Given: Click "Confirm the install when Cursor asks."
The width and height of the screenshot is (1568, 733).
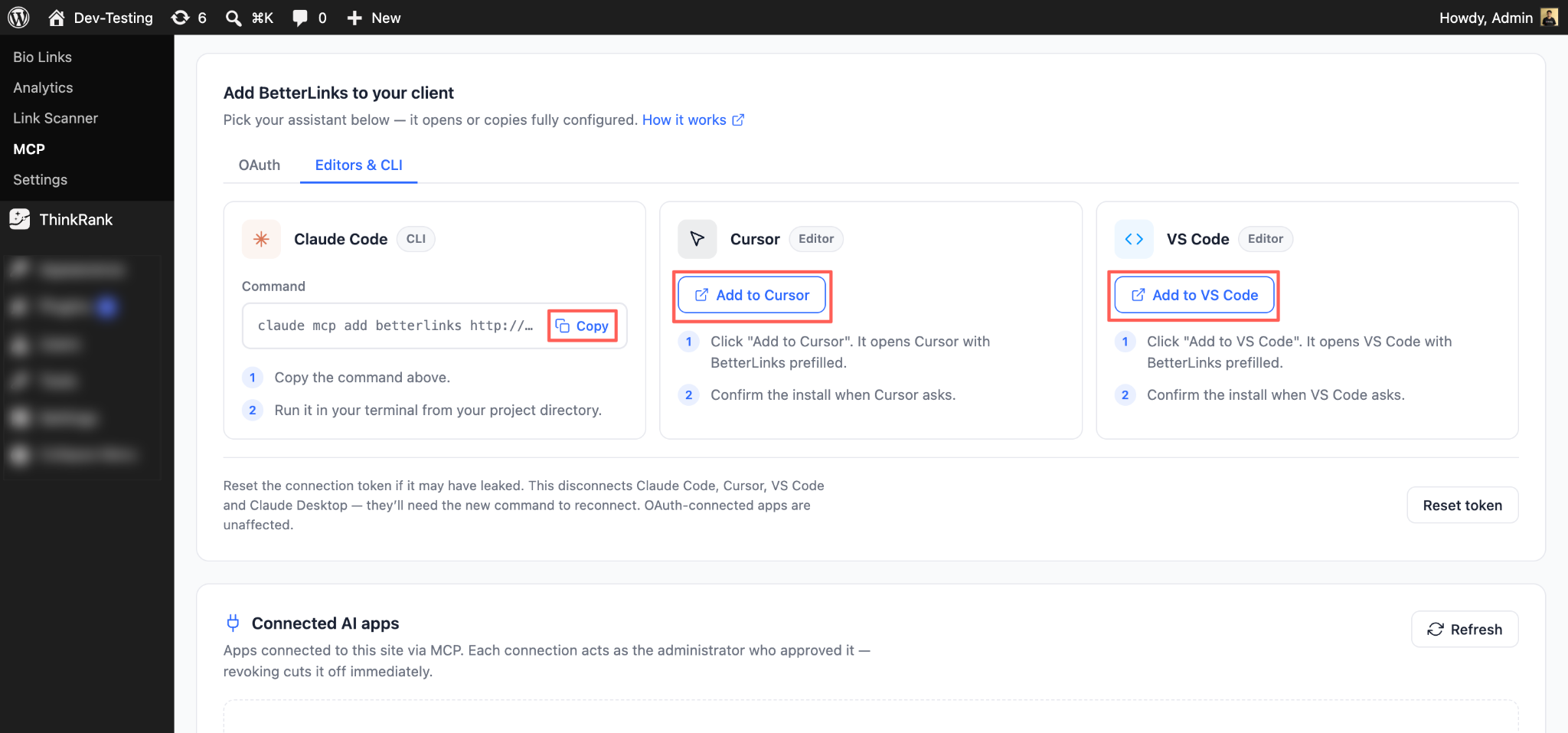Looking at the screenshot, I should 833,395.
